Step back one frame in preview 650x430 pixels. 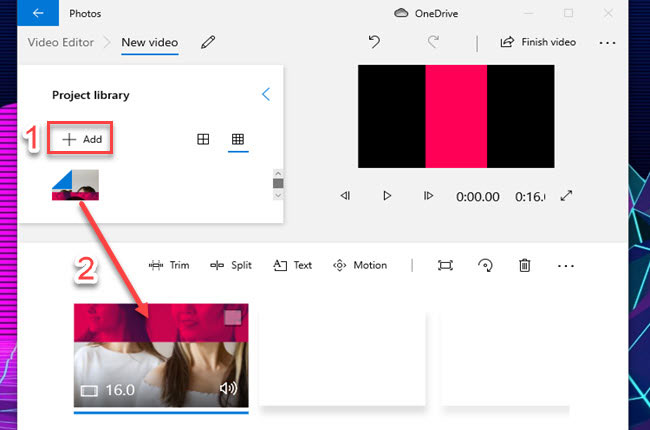coord(345,195)
